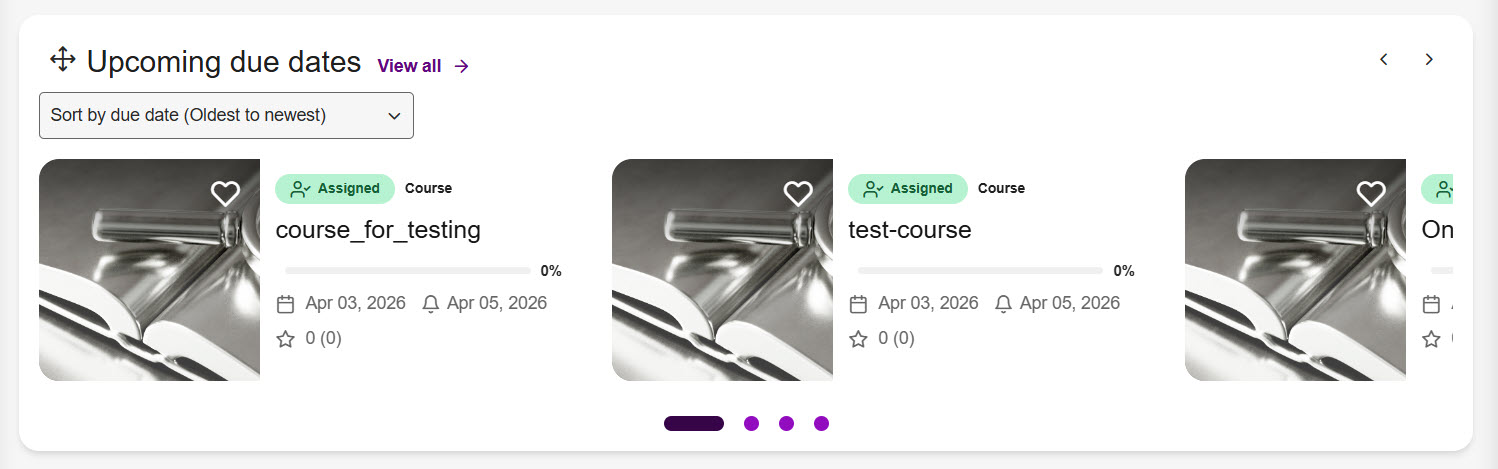The height and width of the screenshot is (469, 1498).
Task: Open the course_for_testing title link
Action: point(378,230)
